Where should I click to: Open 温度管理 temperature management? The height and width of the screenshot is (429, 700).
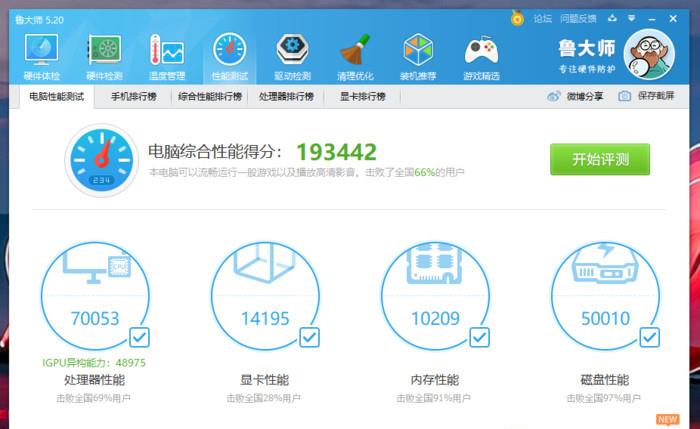pos(167,53)
